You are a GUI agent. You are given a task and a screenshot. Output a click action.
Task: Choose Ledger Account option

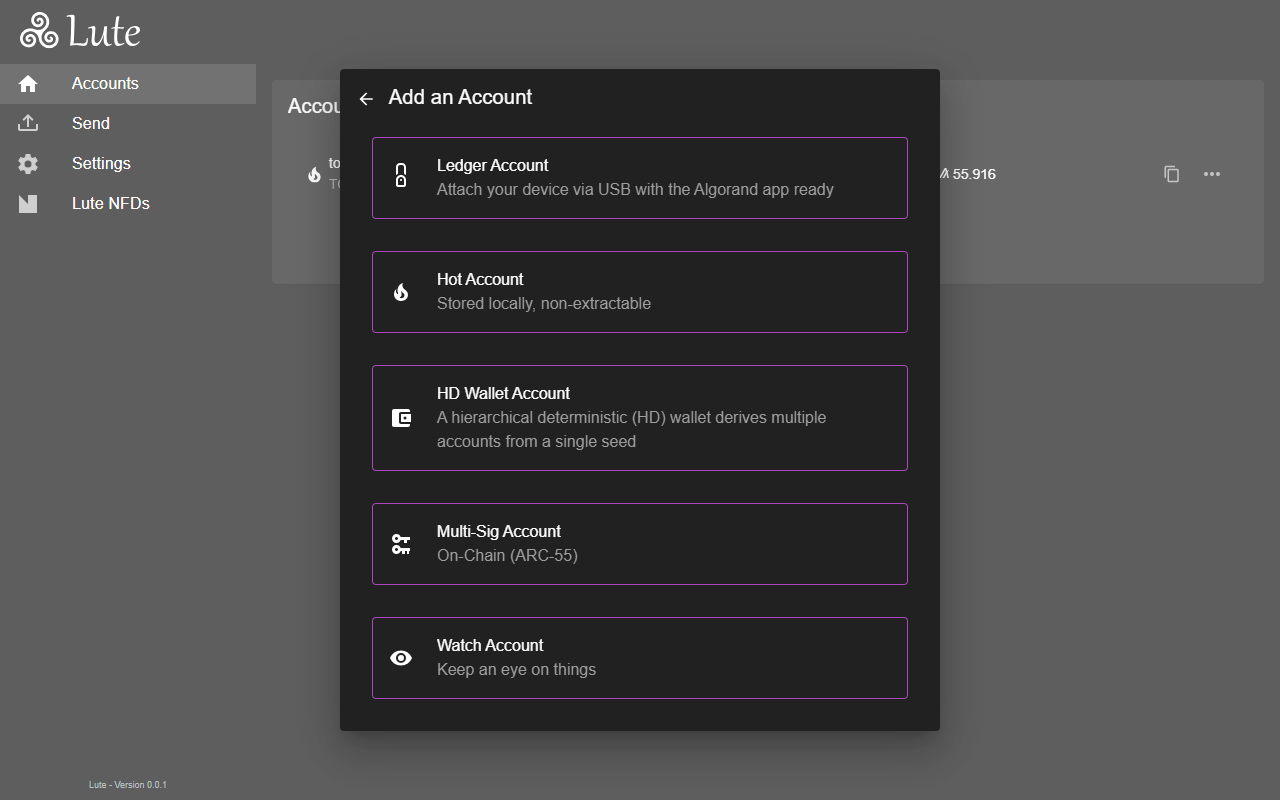(639, 178)
